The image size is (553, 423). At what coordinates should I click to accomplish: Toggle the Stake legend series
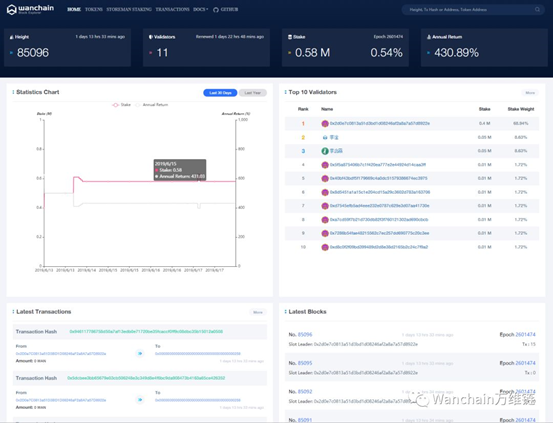click(x=121, y=105)
